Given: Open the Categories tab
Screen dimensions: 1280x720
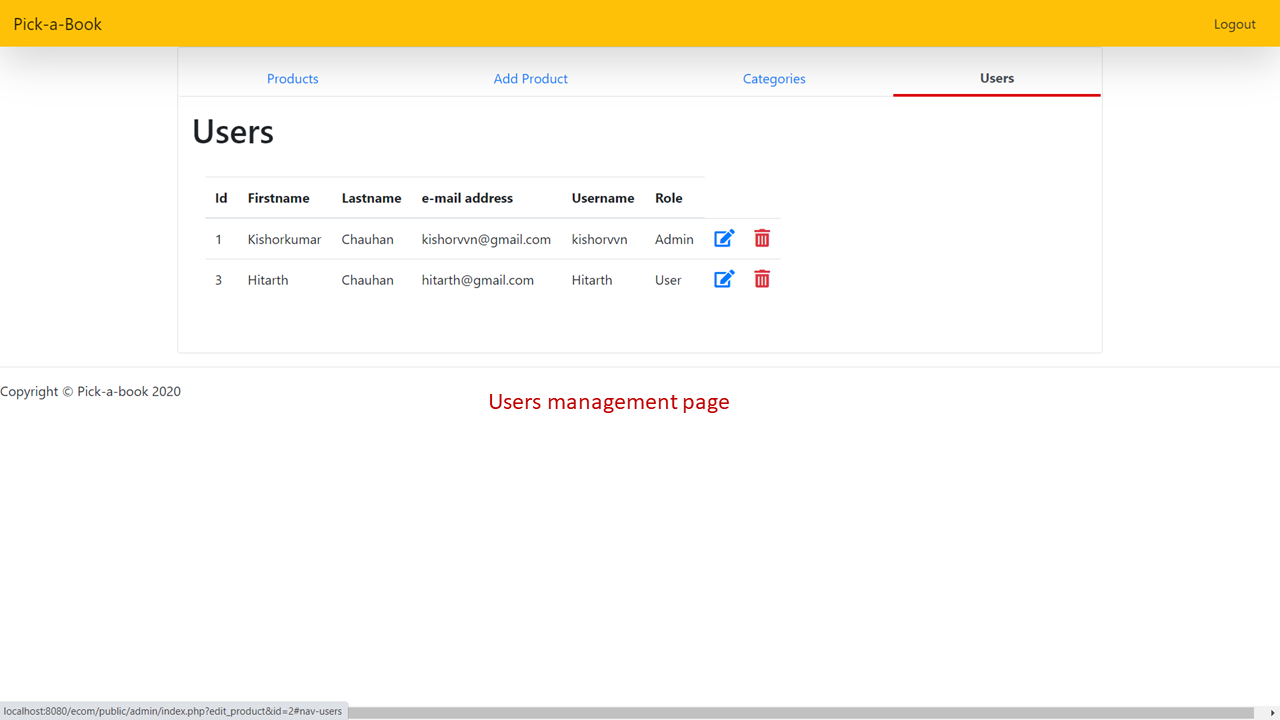Looking at the screenshot, I should [774, 78].
